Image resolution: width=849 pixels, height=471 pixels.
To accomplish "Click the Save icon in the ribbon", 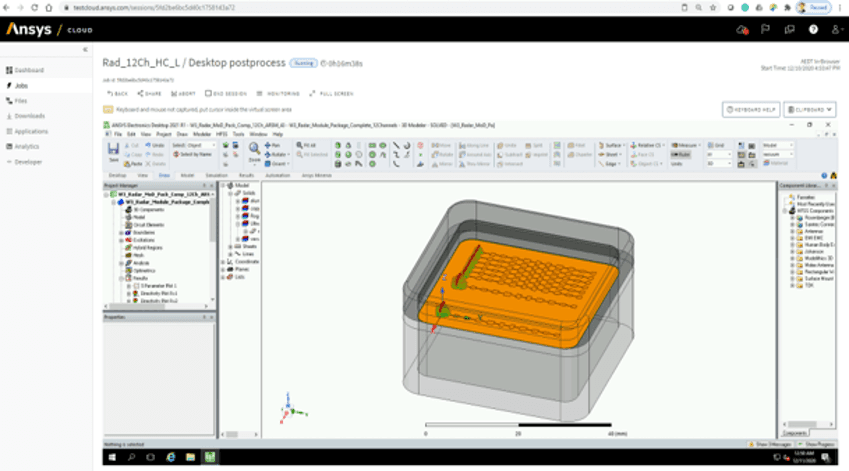I will click(x=114, y=152).
